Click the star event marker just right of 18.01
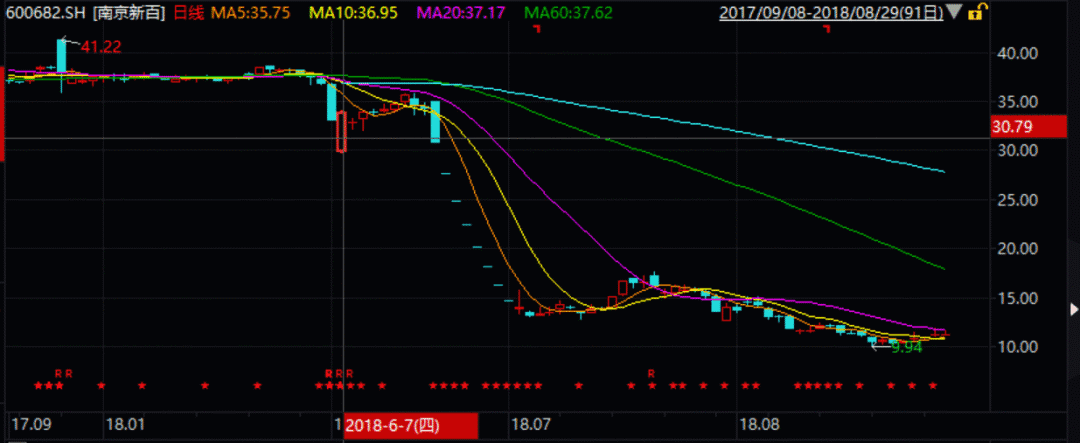Screen dimensions: 1080x443 (x=142, y=386)
